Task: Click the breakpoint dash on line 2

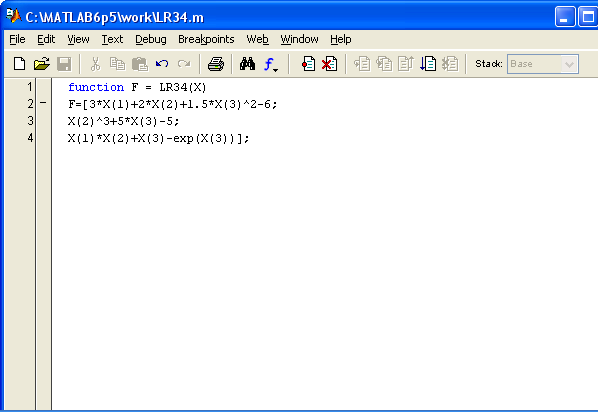Action: [43, 103]
